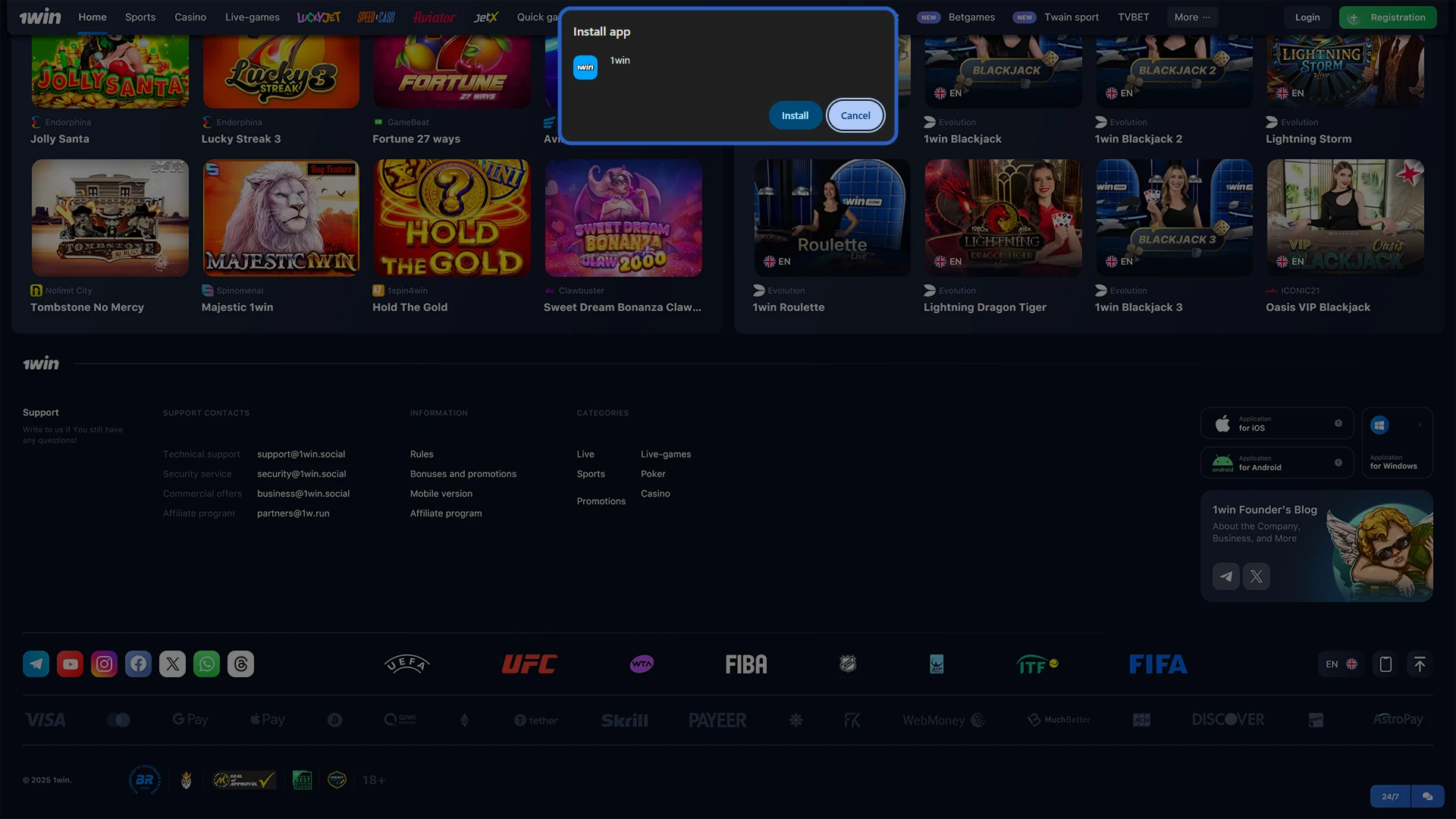Open the Sweet Dream Bonanza Claw game thumbnail

coord(623,218)
